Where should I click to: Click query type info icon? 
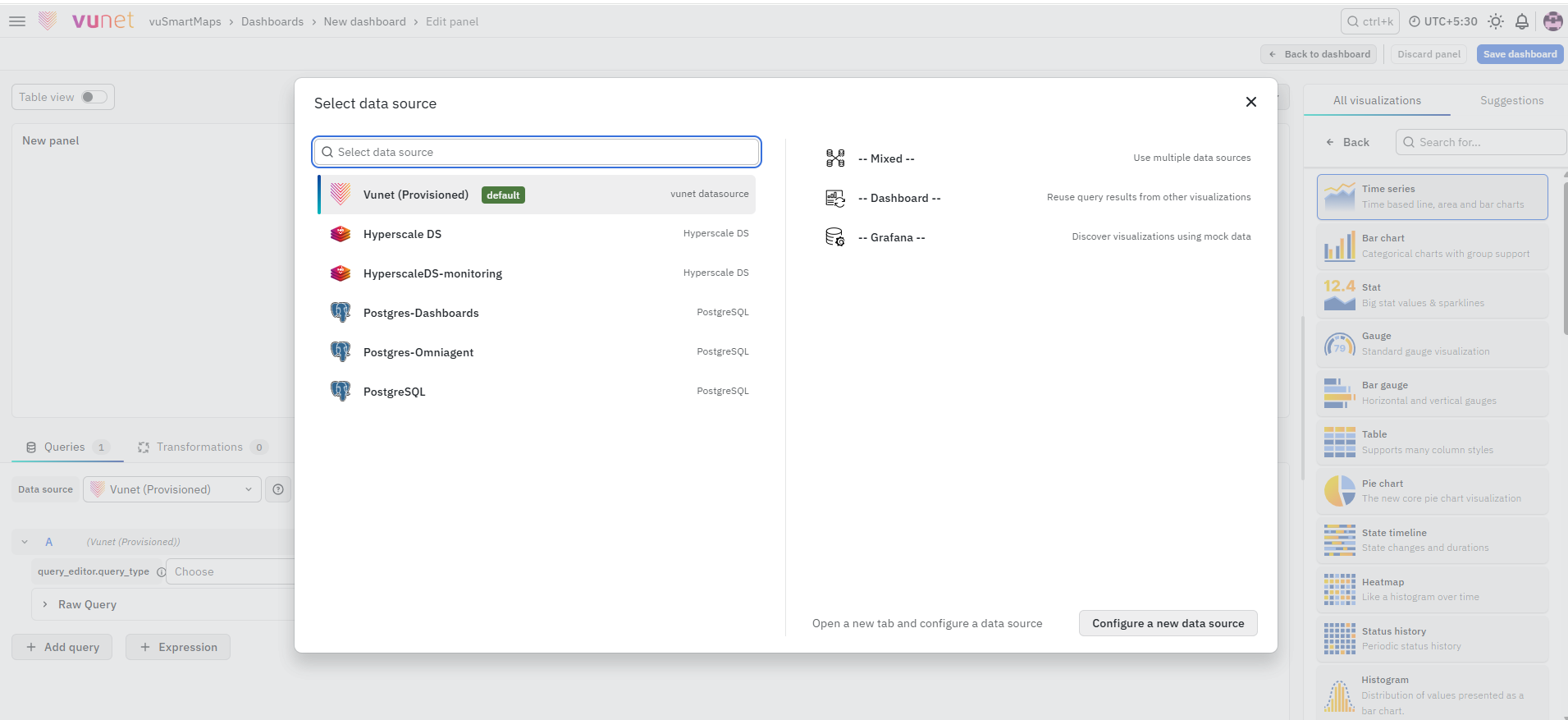click(161, 572)
